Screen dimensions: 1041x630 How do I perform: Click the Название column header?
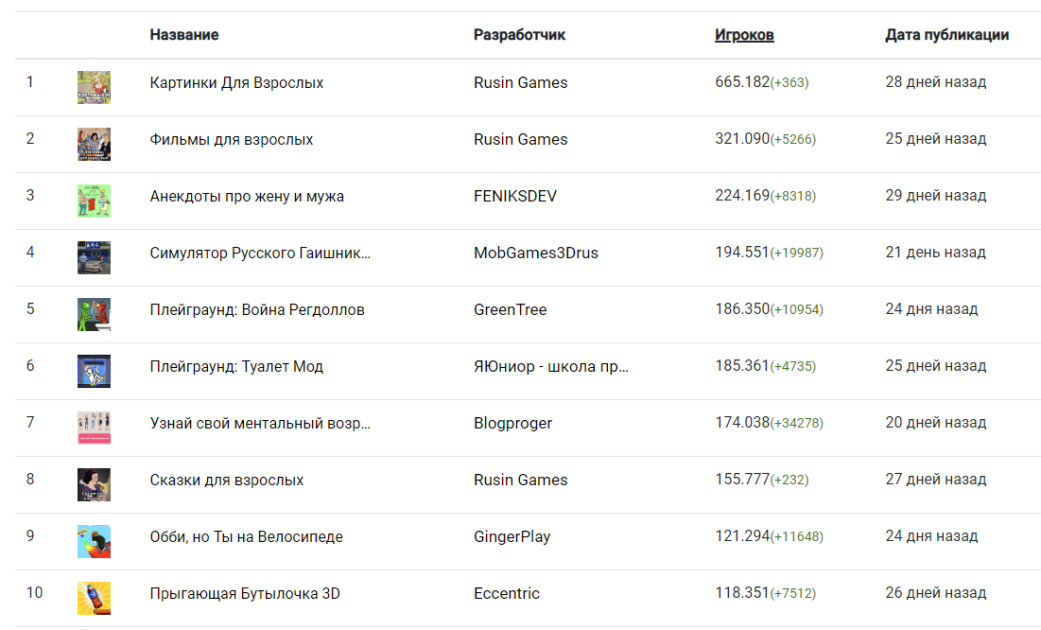click(184, 35)
